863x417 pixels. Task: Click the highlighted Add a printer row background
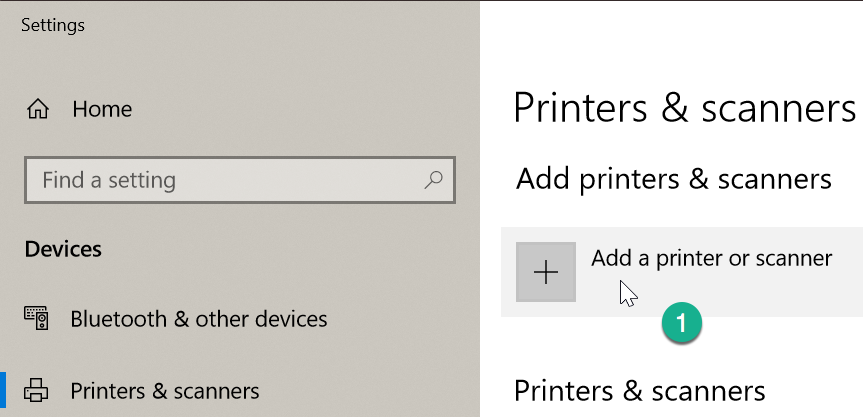point(682,272)
